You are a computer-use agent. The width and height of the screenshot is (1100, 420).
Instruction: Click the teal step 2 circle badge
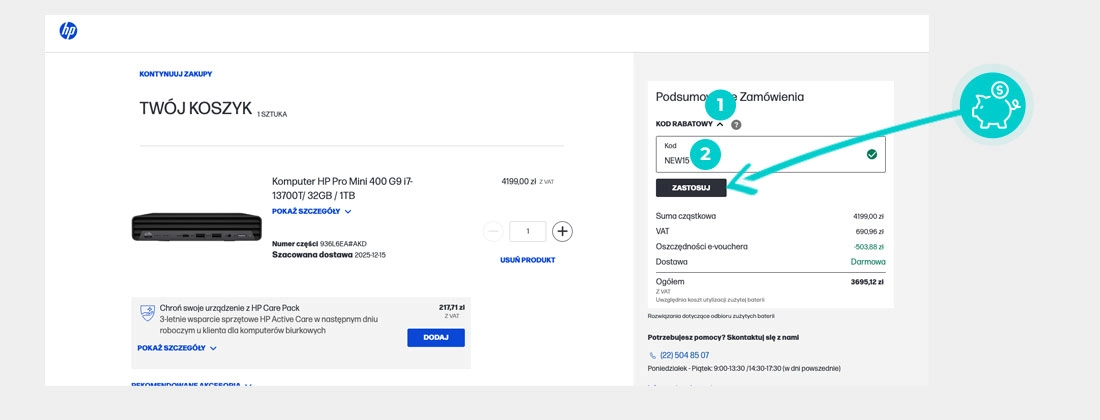[x=705, y=154]
